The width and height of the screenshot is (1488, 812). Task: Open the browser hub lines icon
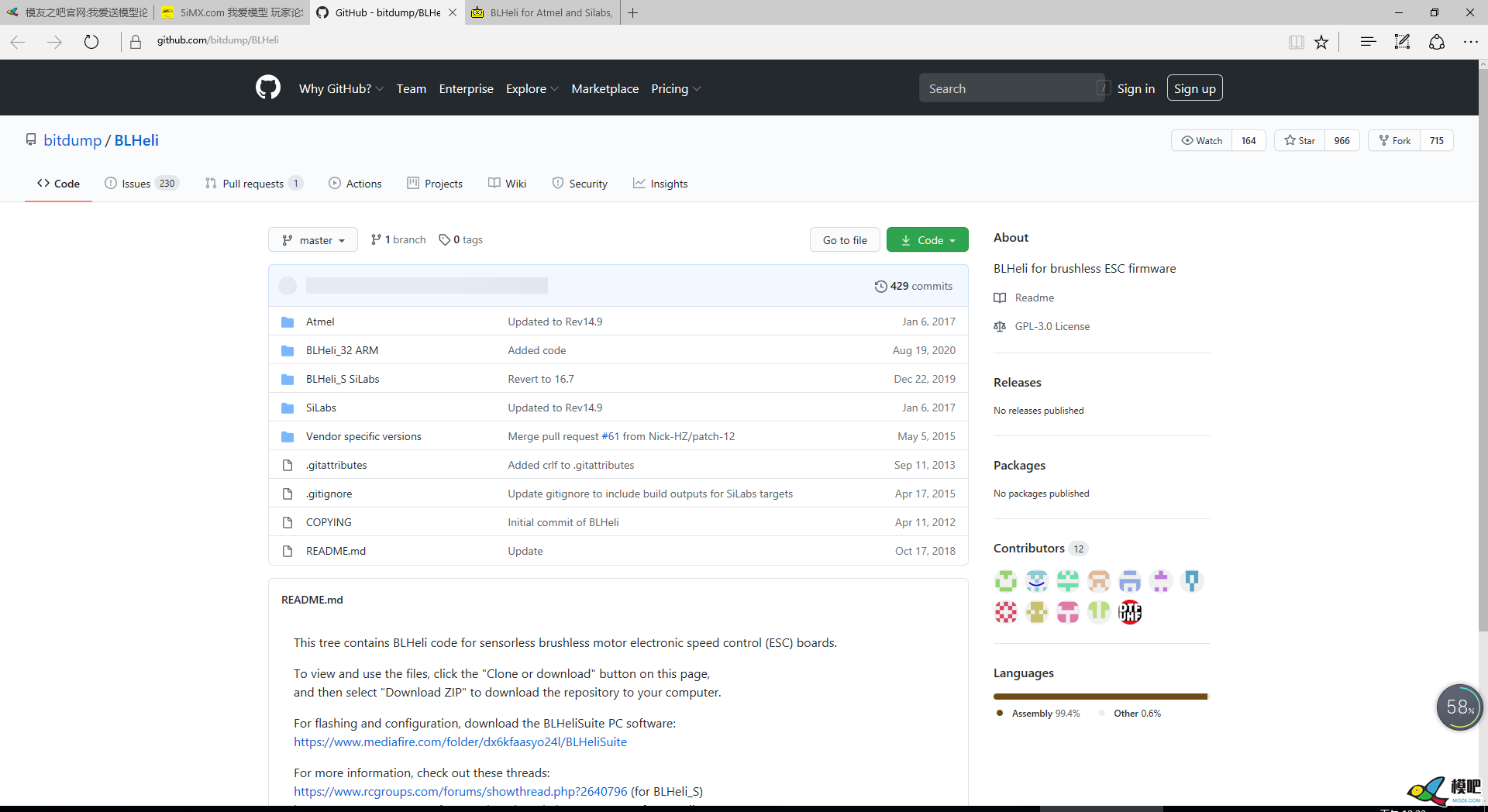tap(1368, 42)
